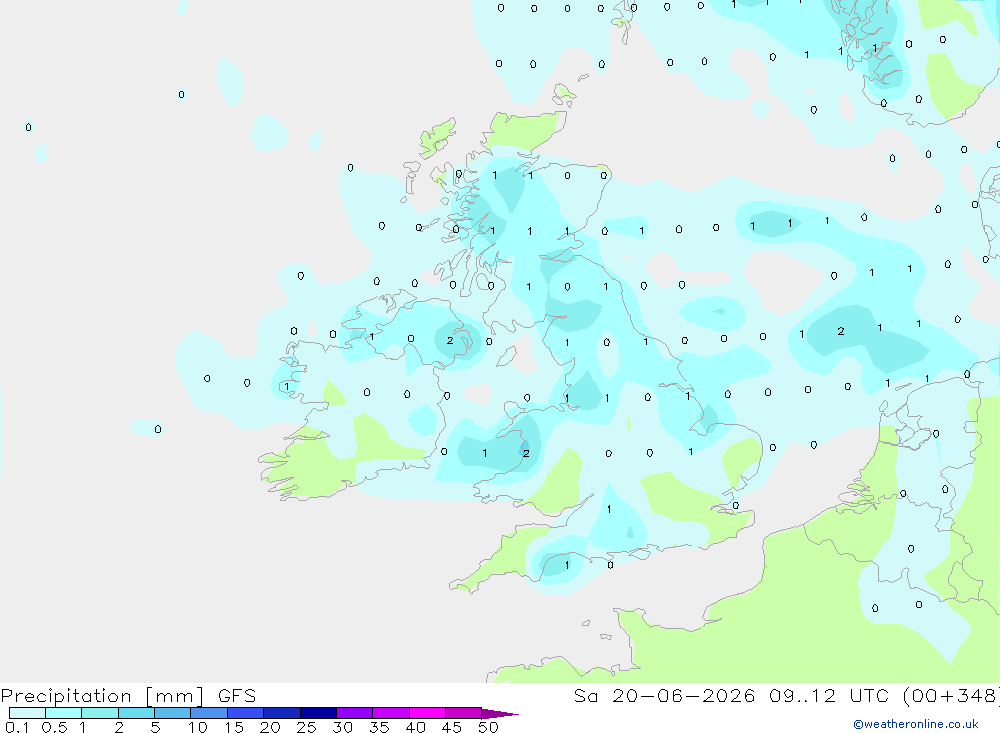
Task: Select the navy swatch between 25 and 30
Action: 318,713
